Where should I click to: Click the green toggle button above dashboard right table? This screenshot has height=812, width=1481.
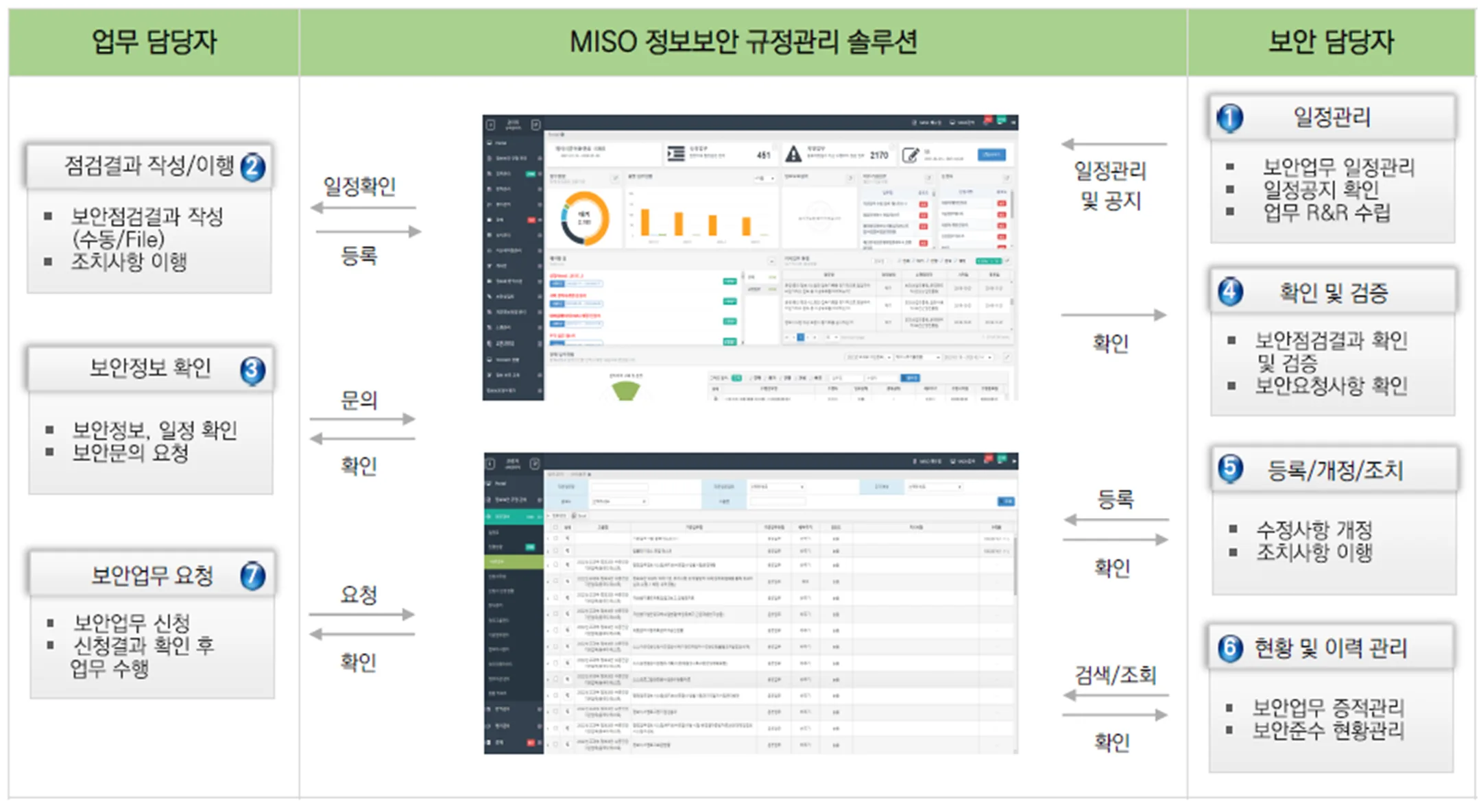click(989, 261)
